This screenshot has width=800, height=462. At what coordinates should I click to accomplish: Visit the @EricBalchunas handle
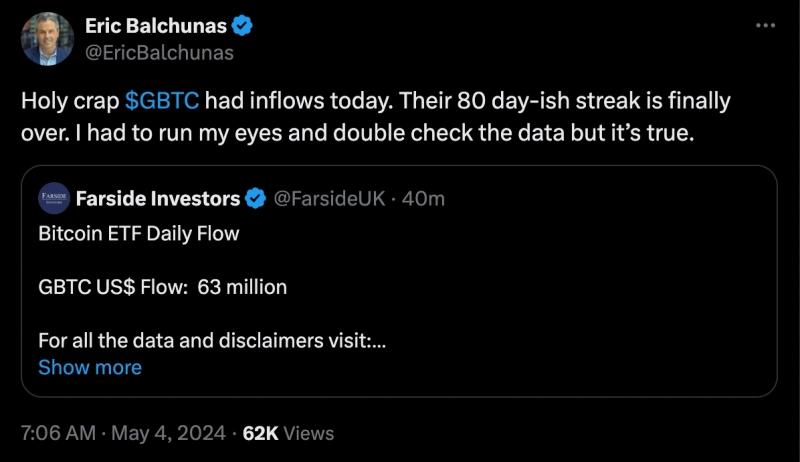click(x=163, y=50)
